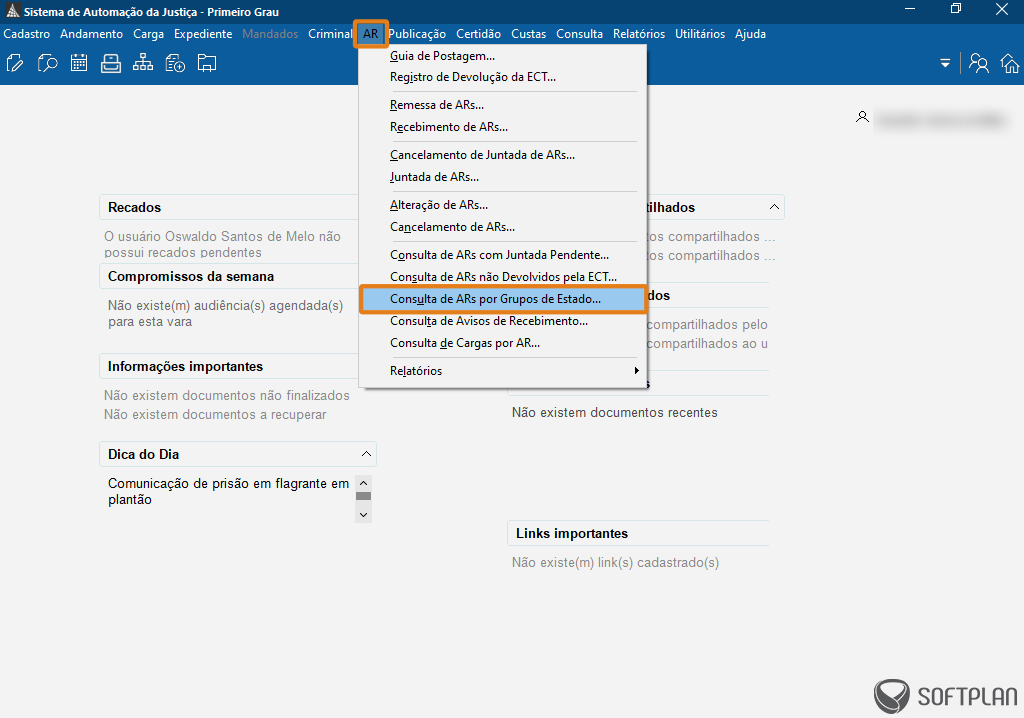Open the Ajuda menu
Viewport: 1024px width, 718px height.
(750, 34)
